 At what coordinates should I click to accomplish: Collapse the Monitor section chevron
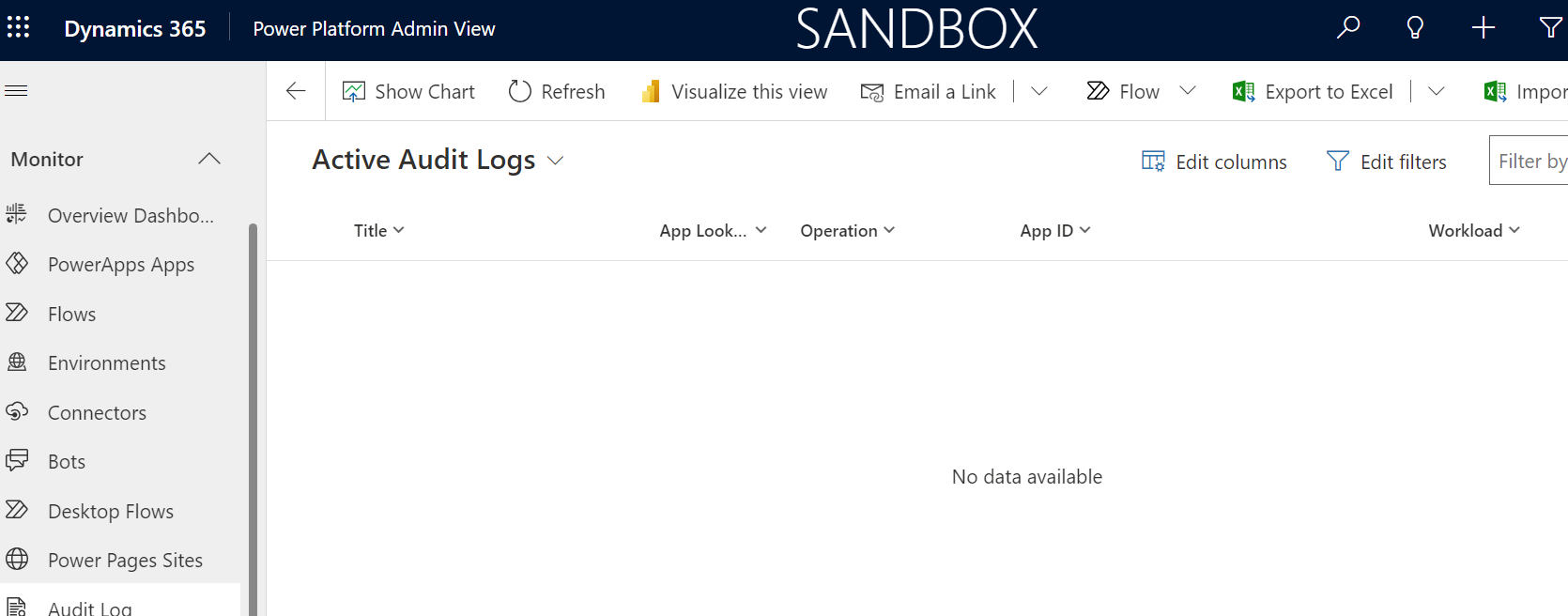(x=208, y=159)
